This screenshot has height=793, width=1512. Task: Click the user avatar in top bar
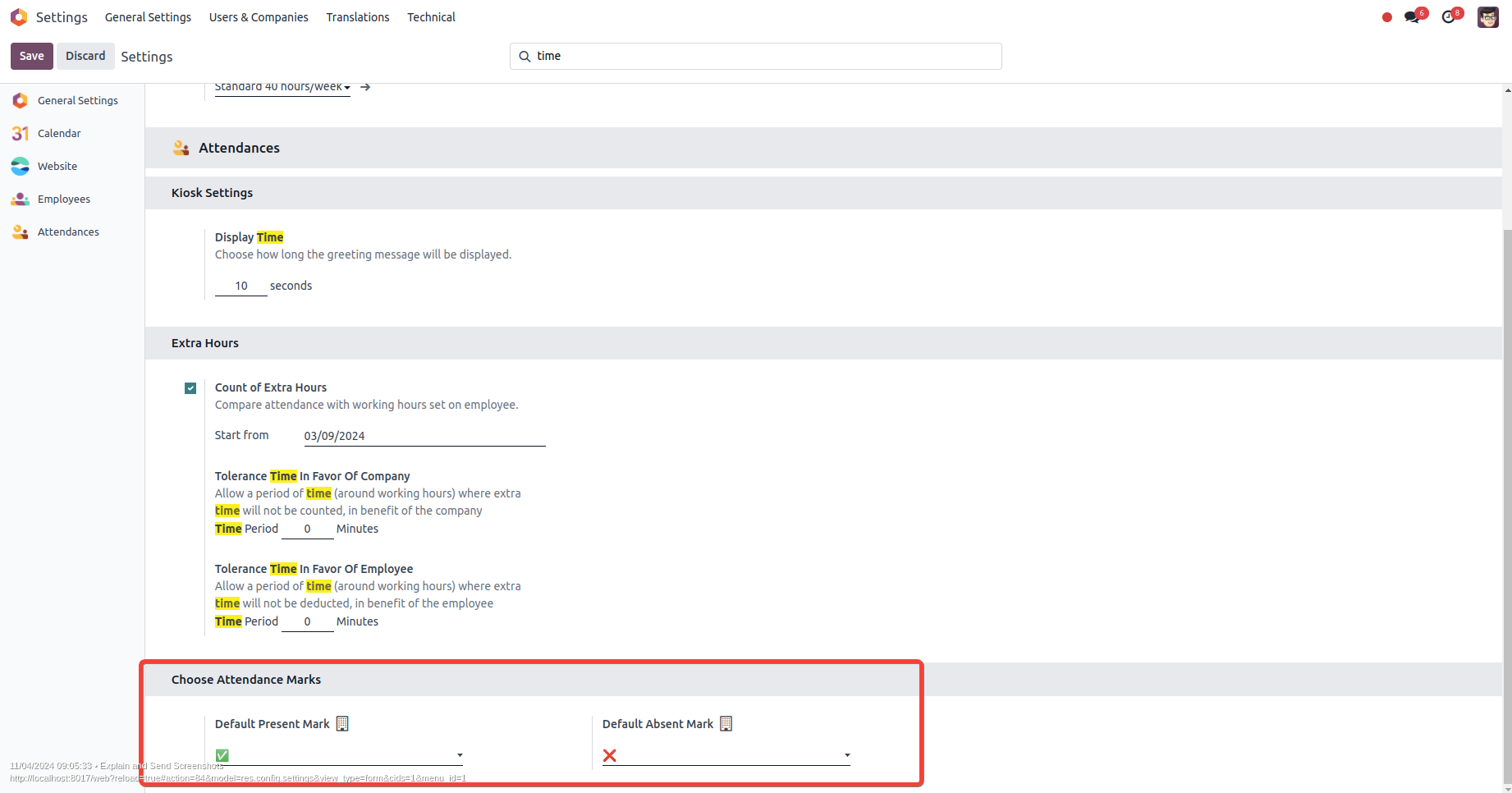tap(1487, 17)
